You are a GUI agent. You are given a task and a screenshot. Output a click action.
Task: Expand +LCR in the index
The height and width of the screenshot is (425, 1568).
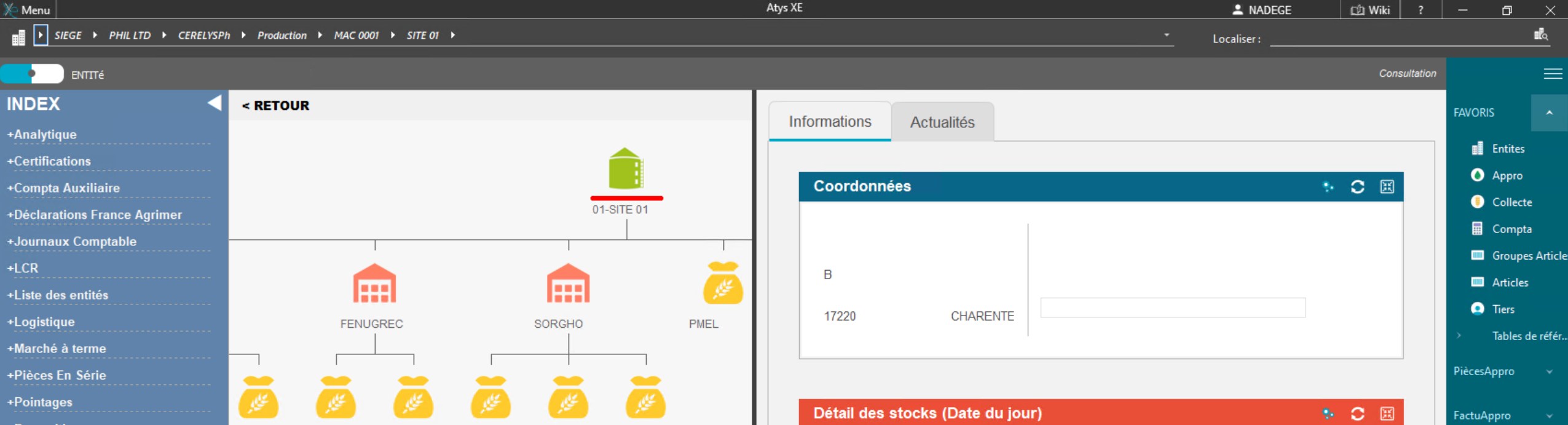pos(23,268)
